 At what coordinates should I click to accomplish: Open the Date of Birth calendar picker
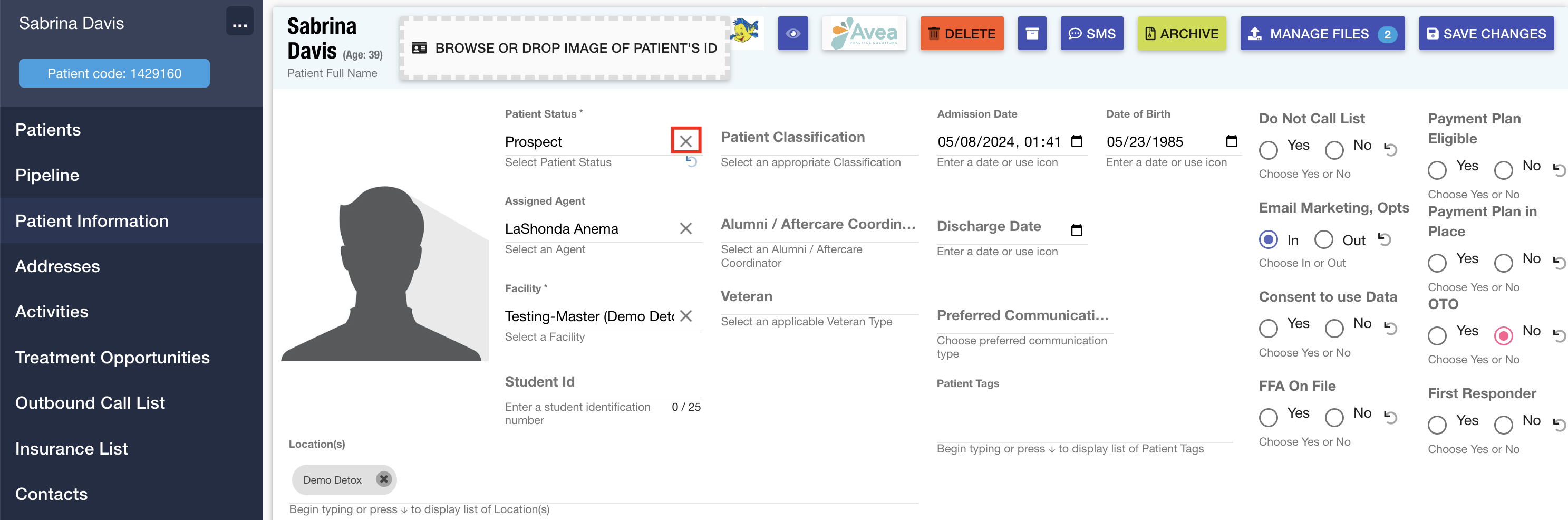1232,141
